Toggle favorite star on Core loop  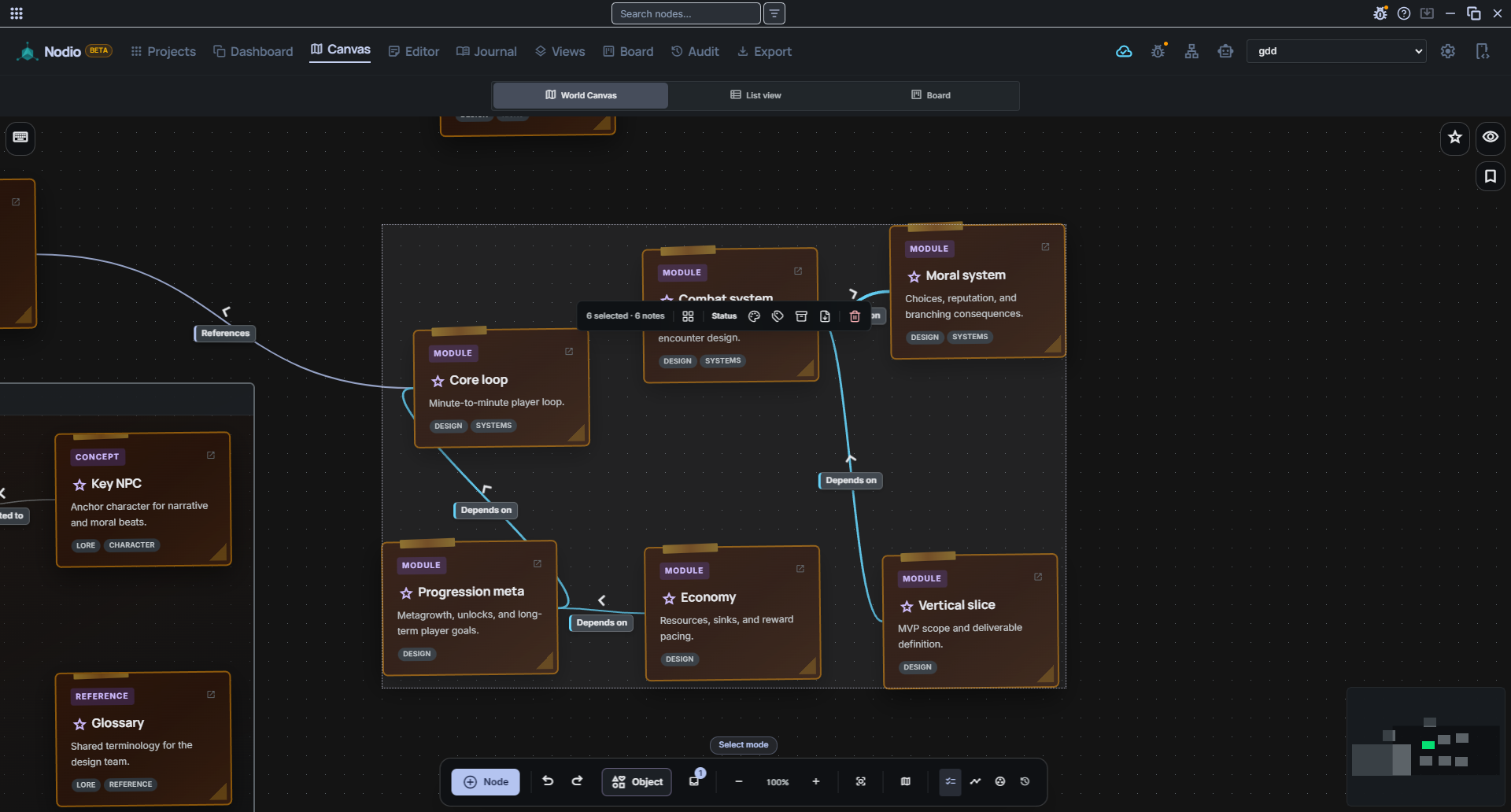438,381
